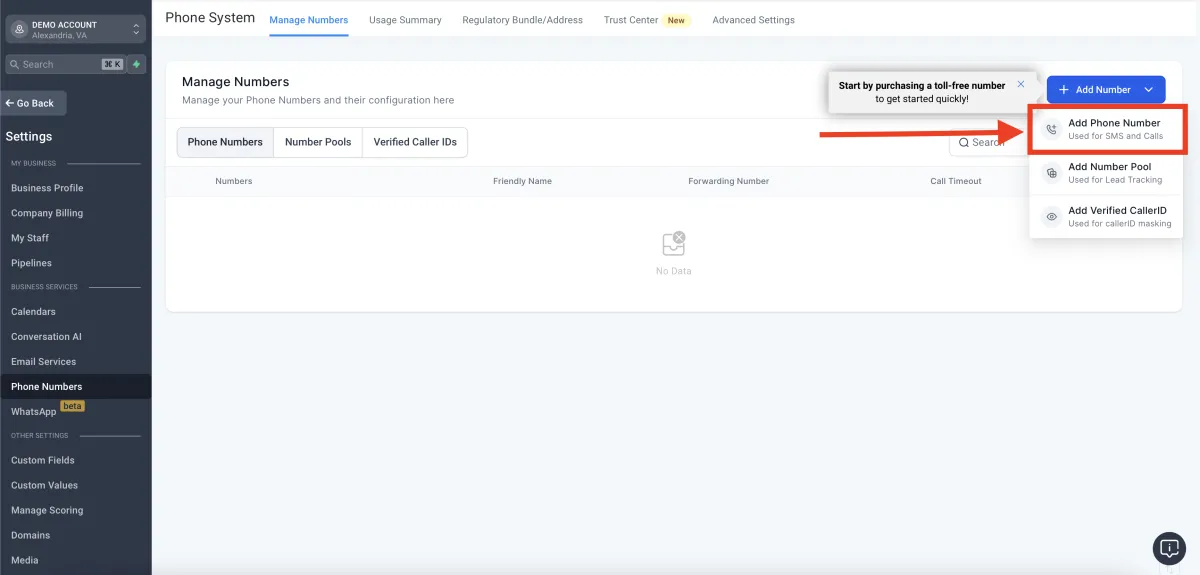The image size is (1200, 575).
Task: Open Custom Fields settings
Action: click(x=43, y=460)
